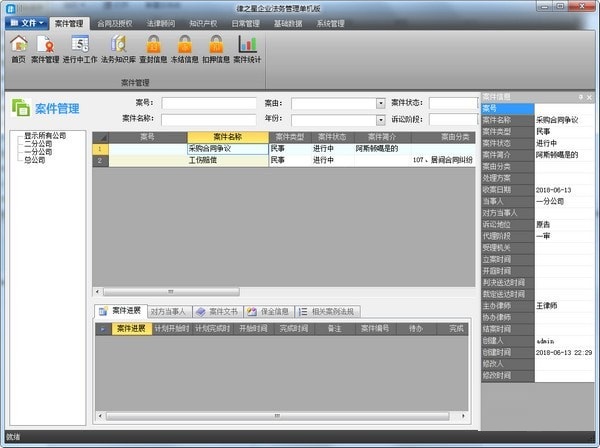Open the 案件管理 ribbon icon
This screenshot has height=448, width=600.
pos(45,49)
